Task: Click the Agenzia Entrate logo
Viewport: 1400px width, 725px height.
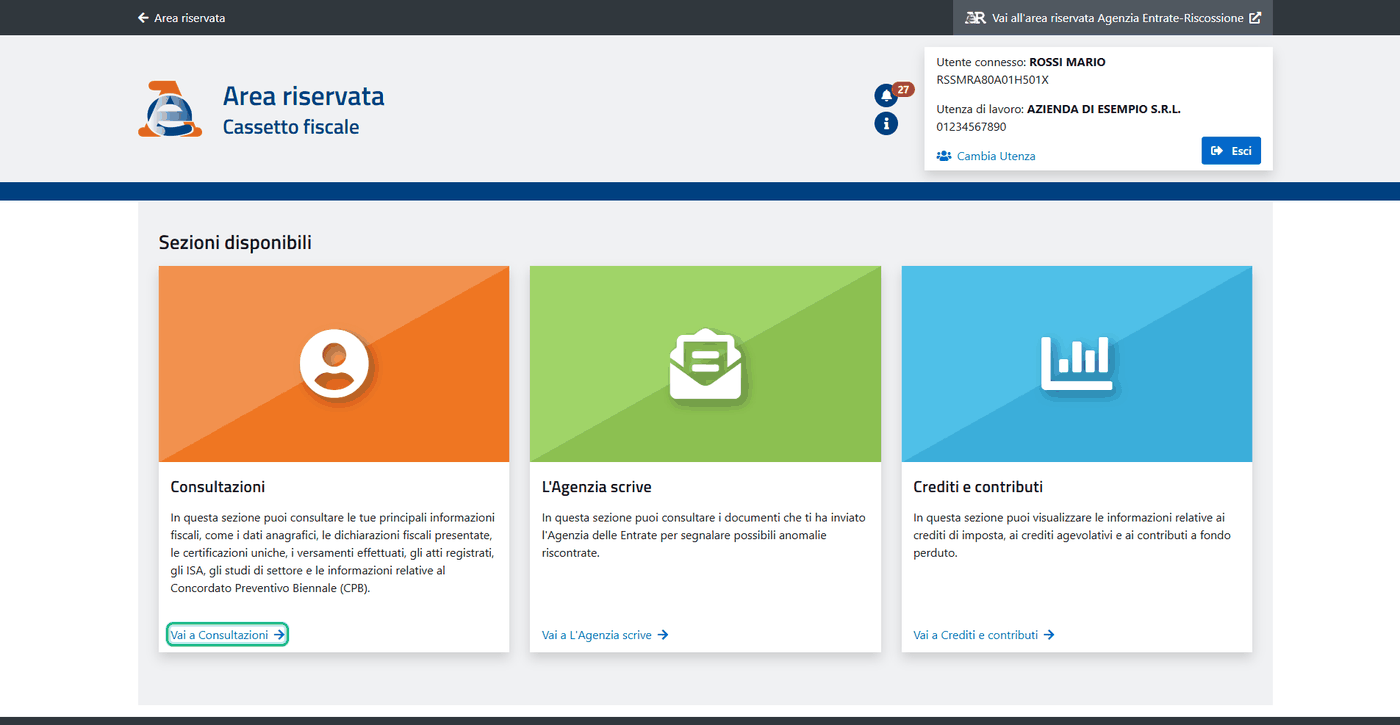Action: coord(170,108)
